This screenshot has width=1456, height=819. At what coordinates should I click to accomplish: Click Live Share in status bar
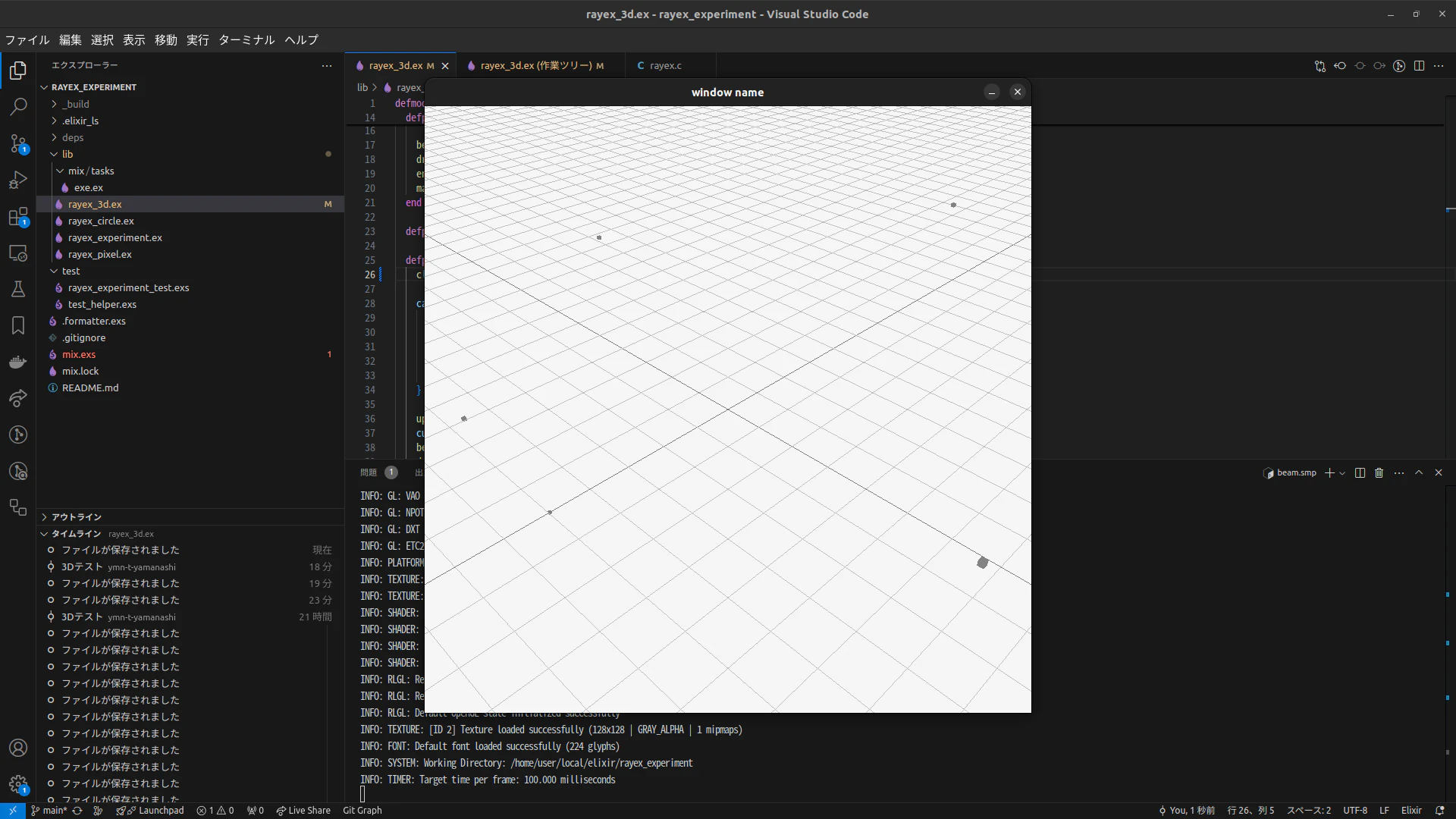coord(303,811)
